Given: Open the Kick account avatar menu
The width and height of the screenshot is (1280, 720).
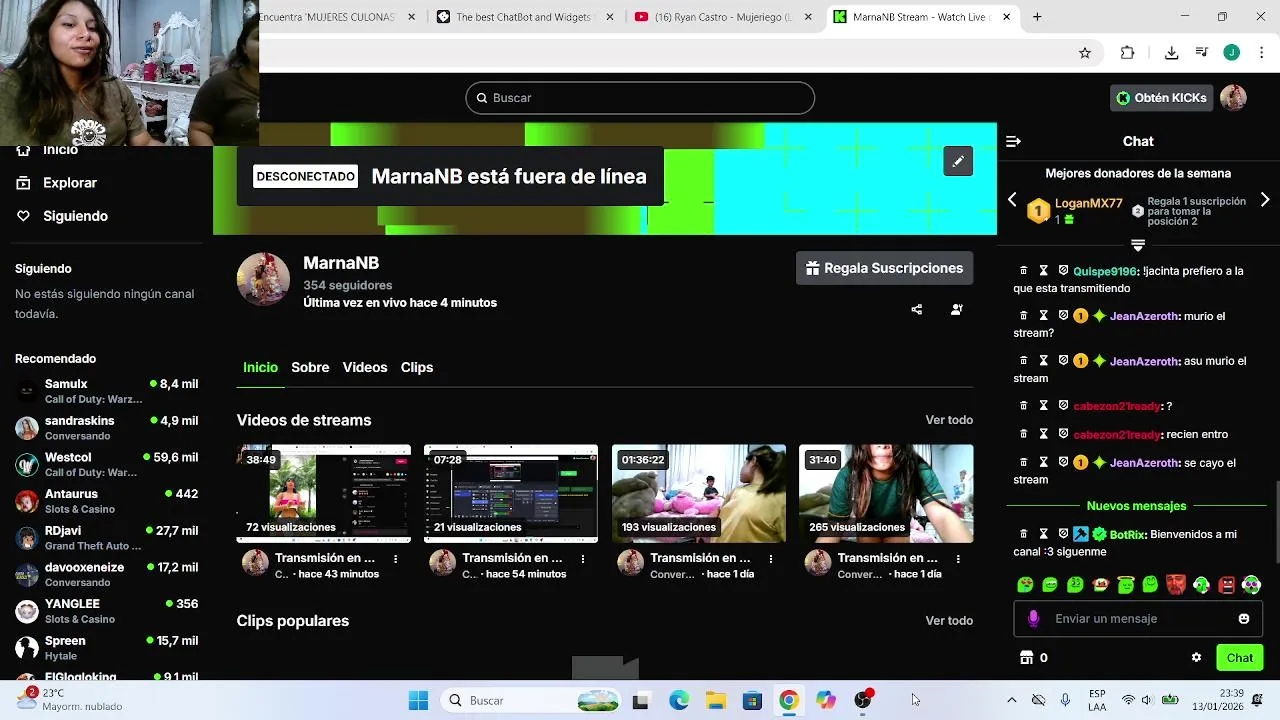Looking at the screenshot, I should pos(1233,98).
